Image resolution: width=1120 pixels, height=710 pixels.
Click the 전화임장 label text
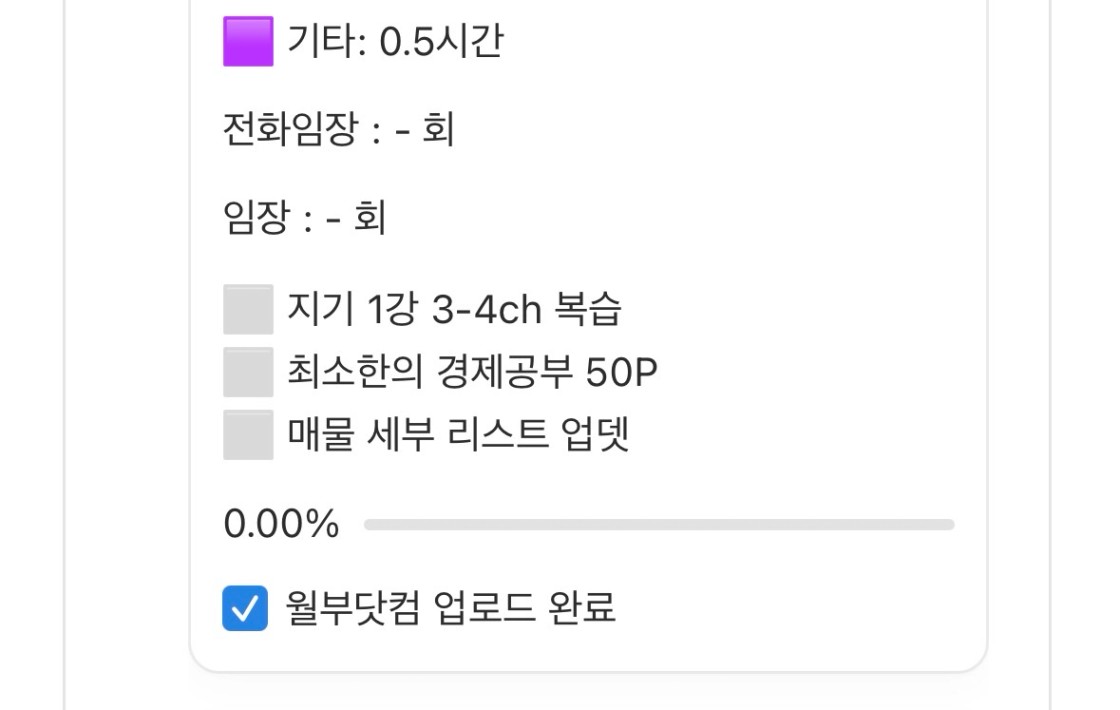(x=289, y=130)
